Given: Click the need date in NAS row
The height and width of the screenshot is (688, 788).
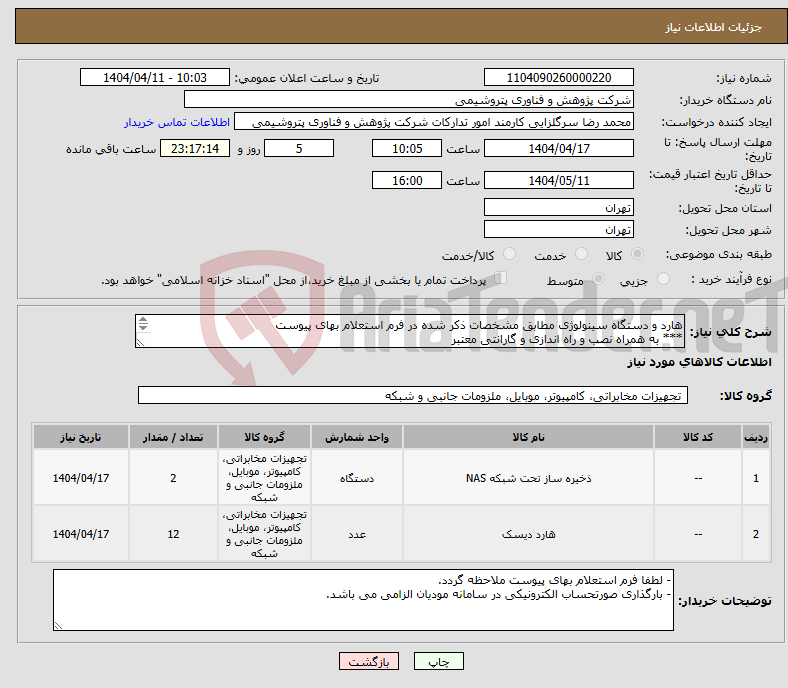Looking at the screenshot, I should pyautogui.click(x=81, y=478).
